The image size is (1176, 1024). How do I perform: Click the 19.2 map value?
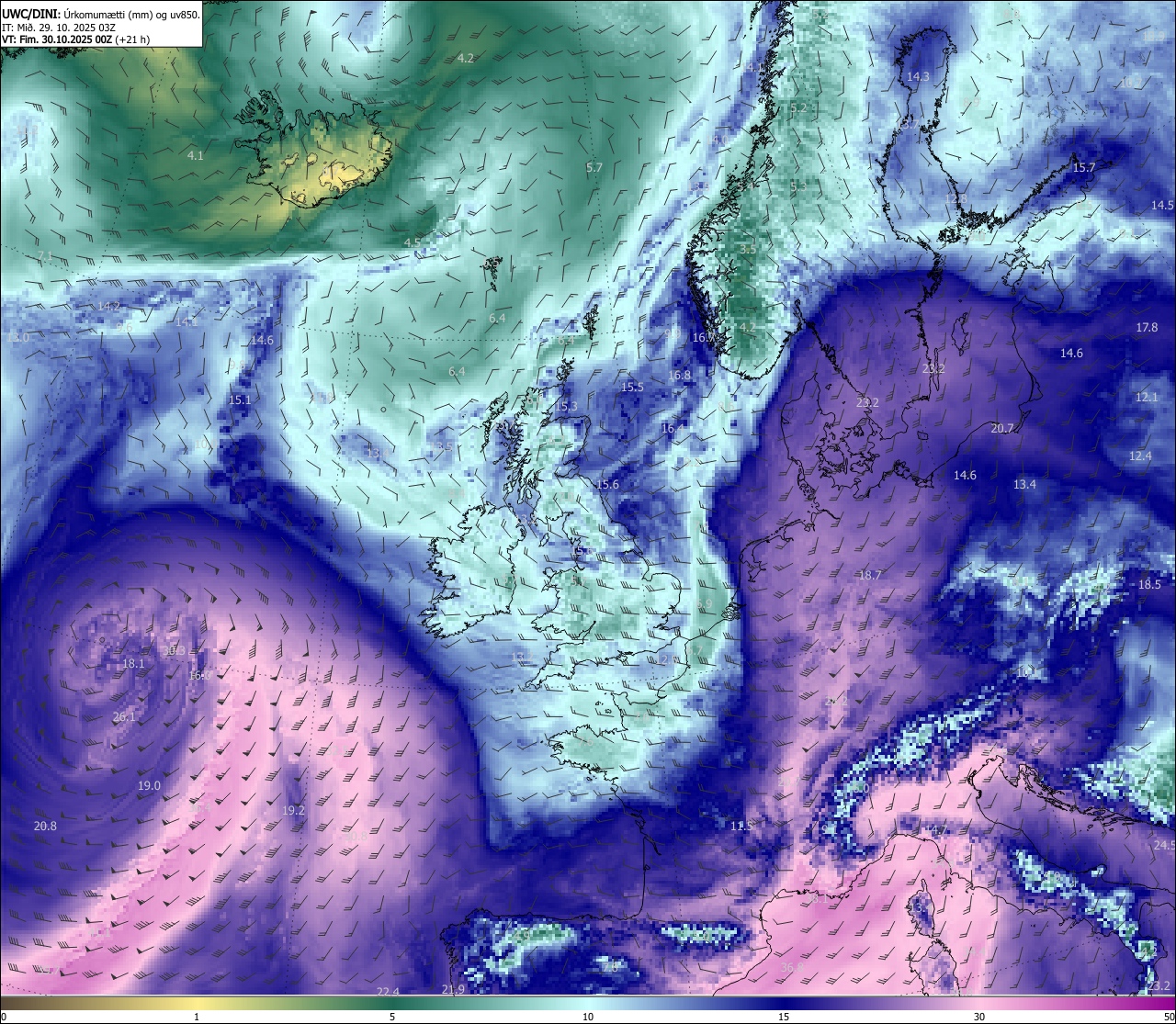click(293, 810)
